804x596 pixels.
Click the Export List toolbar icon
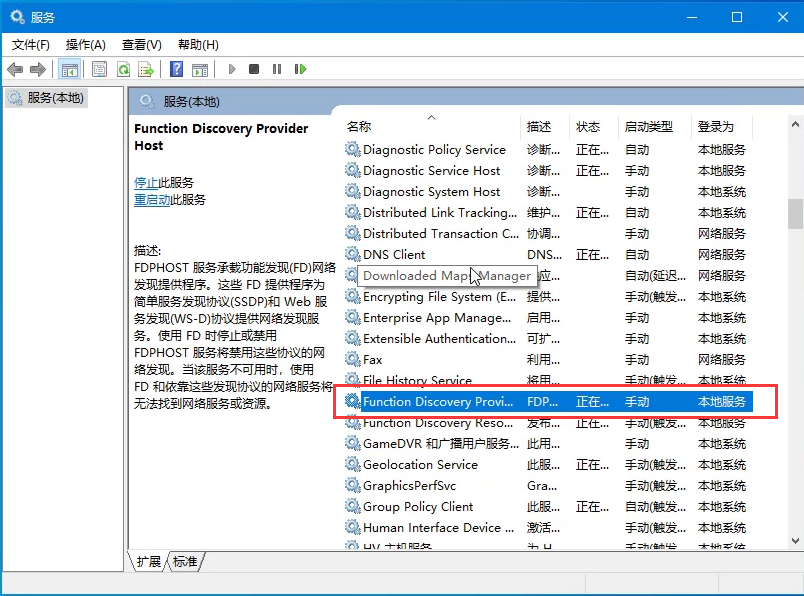tap(146, 69)
